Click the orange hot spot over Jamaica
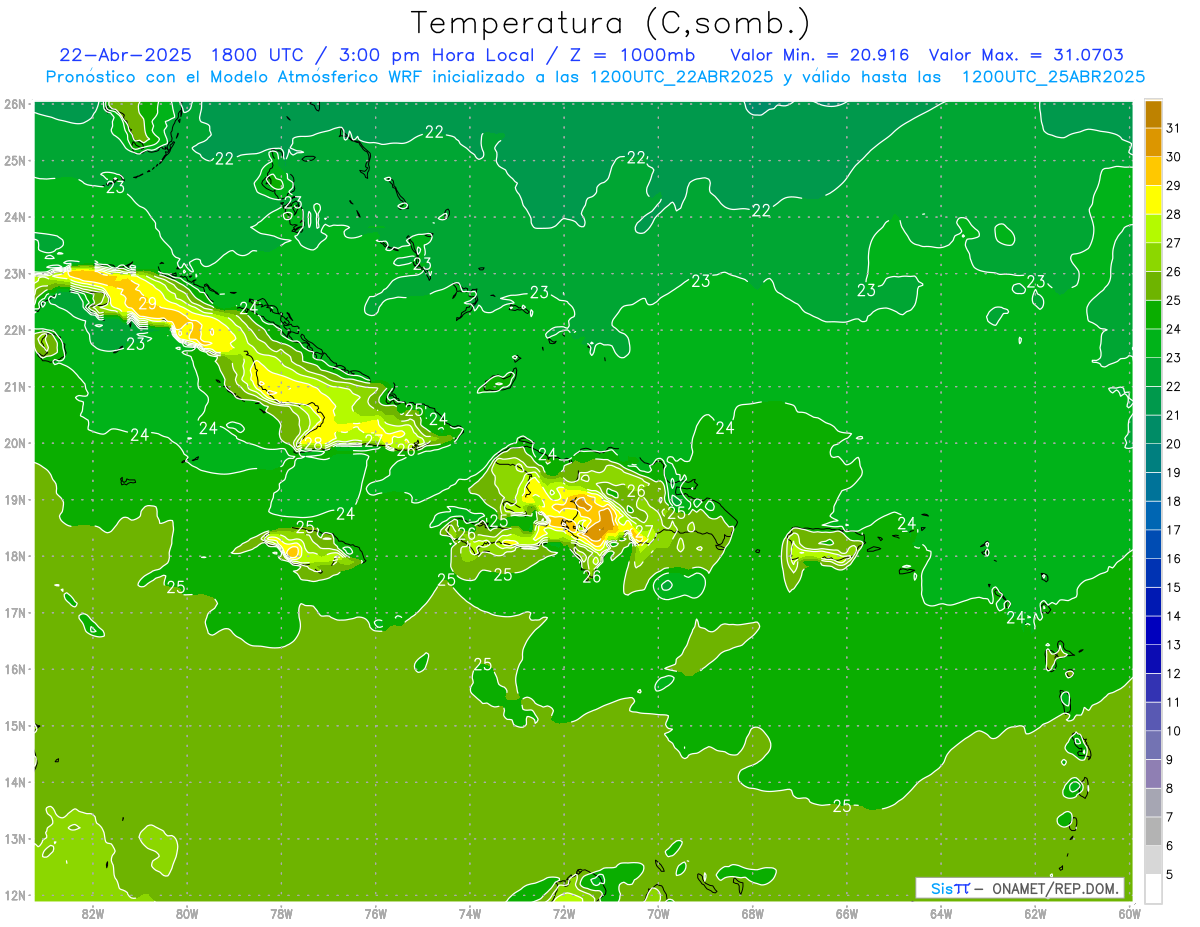 [292, 550]
